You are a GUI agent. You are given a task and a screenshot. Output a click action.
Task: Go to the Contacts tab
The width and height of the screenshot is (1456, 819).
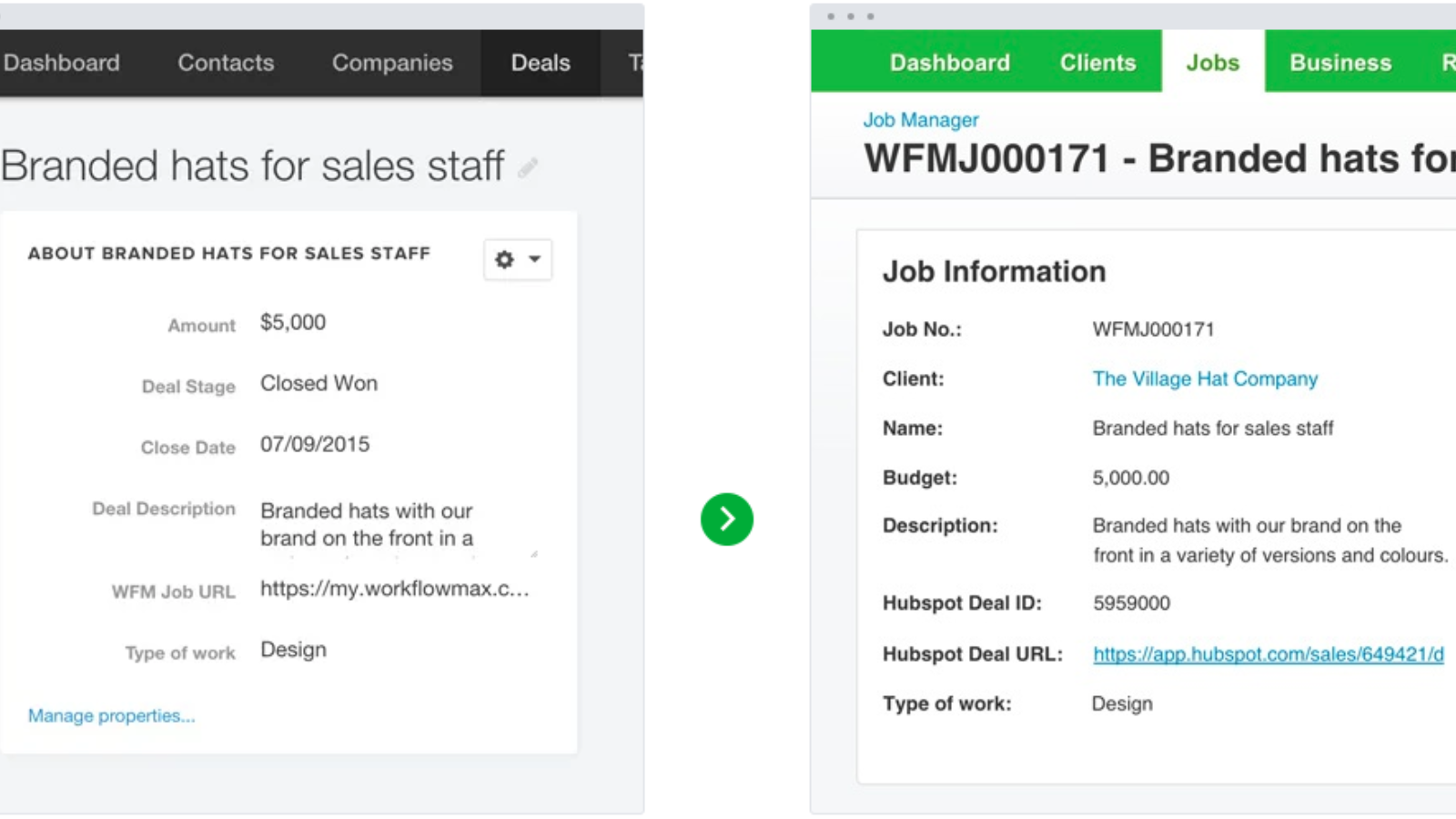(226, 63)
